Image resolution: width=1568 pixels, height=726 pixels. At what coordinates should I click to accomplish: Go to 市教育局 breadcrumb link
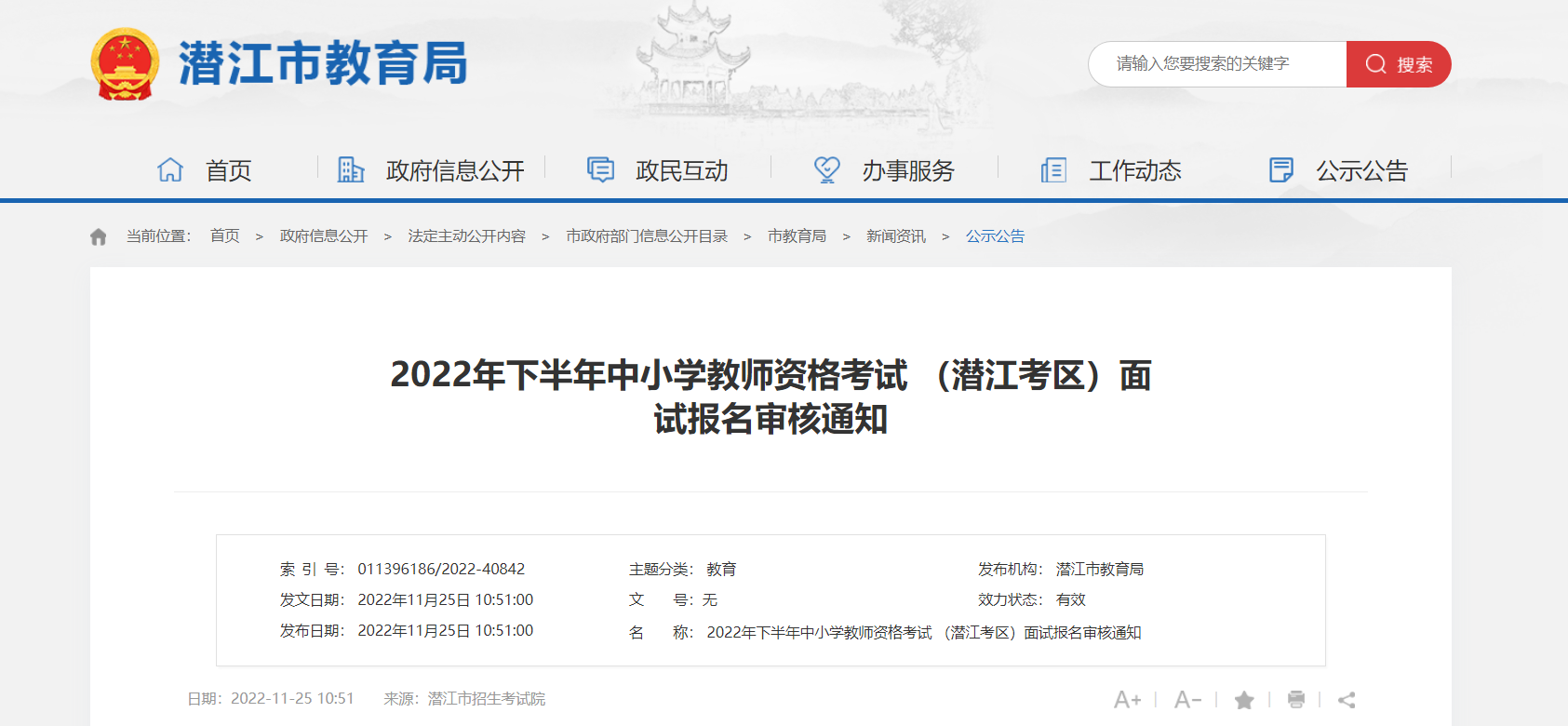[797, 236]
